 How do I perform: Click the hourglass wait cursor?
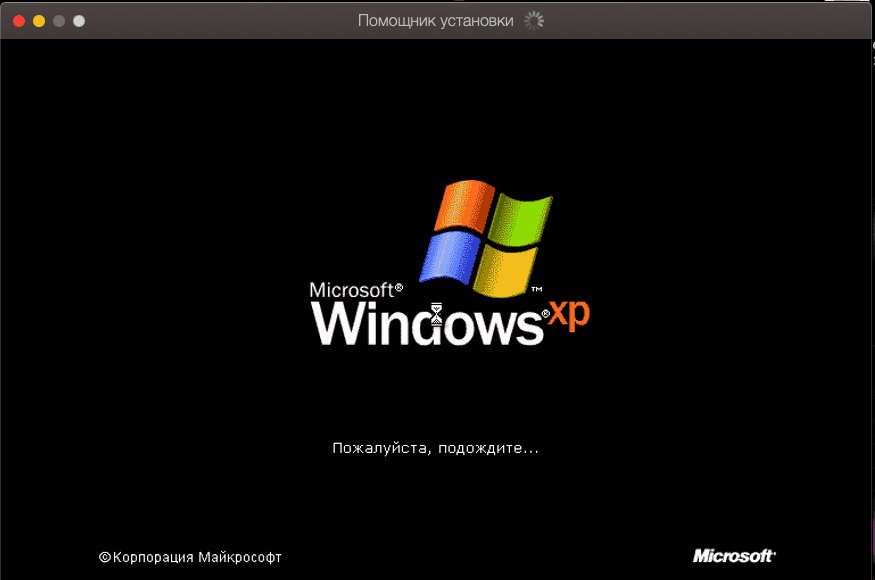436,314
